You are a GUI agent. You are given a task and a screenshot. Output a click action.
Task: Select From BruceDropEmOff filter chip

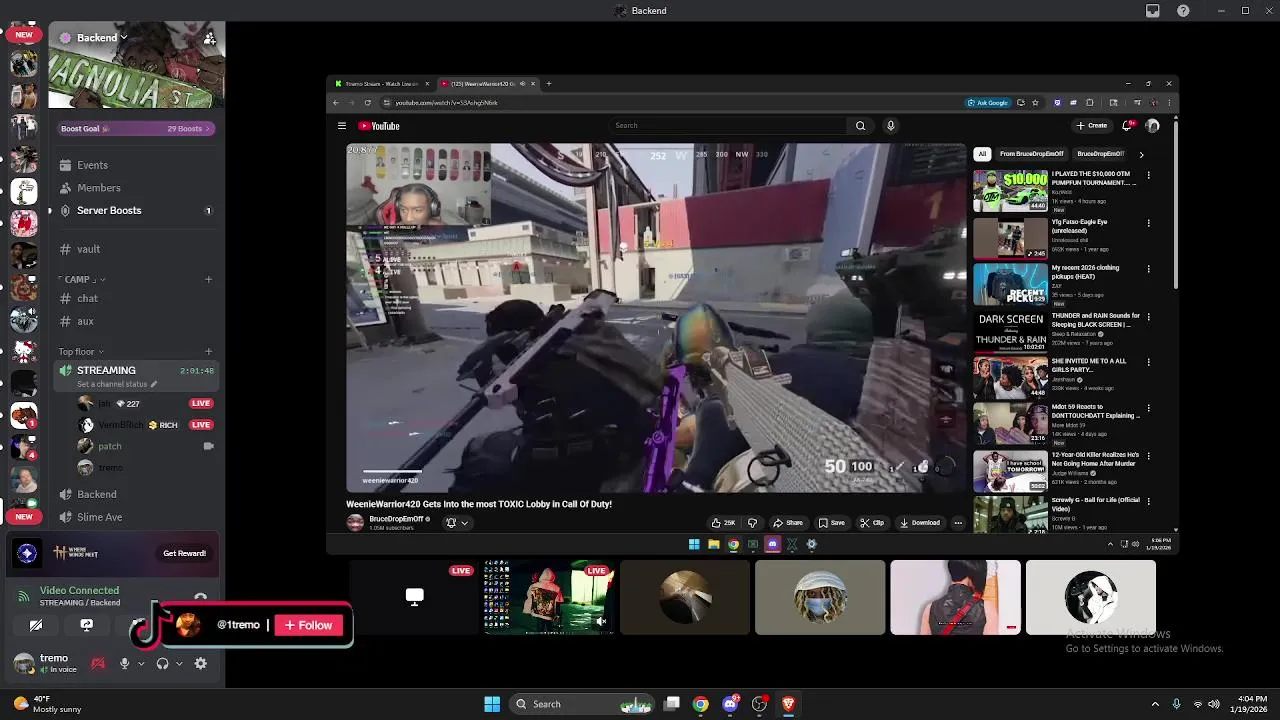point(1031,154)
